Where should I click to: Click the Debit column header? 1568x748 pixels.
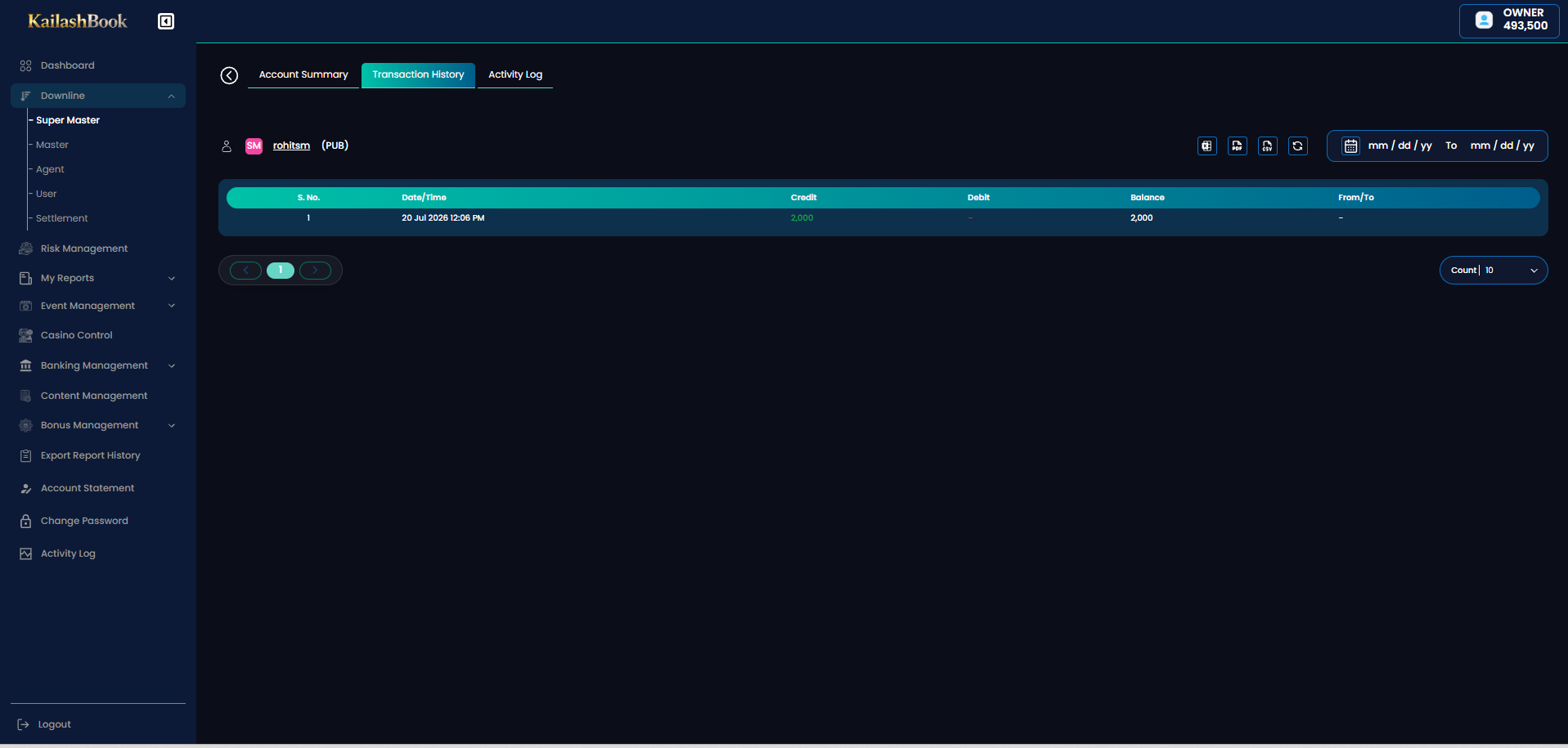point(978,198)
